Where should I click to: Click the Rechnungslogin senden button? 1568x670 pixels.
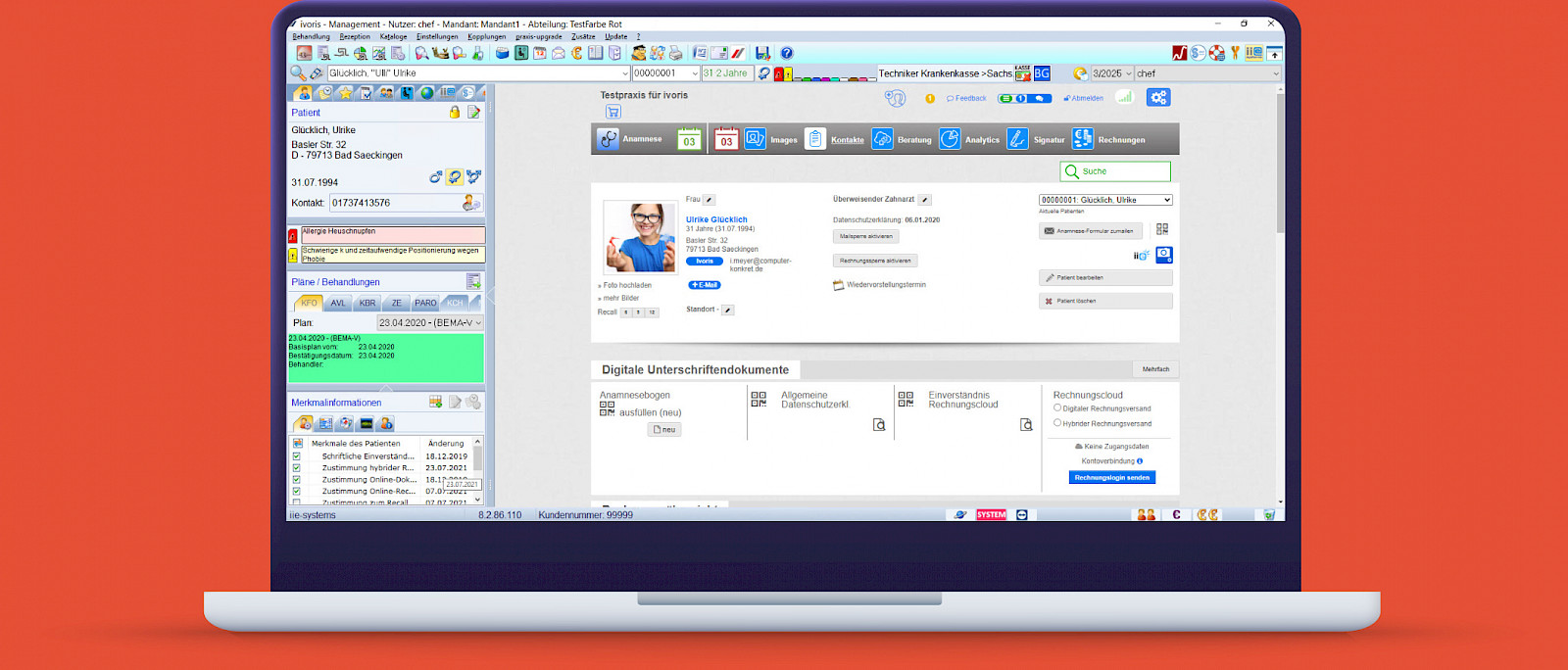[1111, 477]
